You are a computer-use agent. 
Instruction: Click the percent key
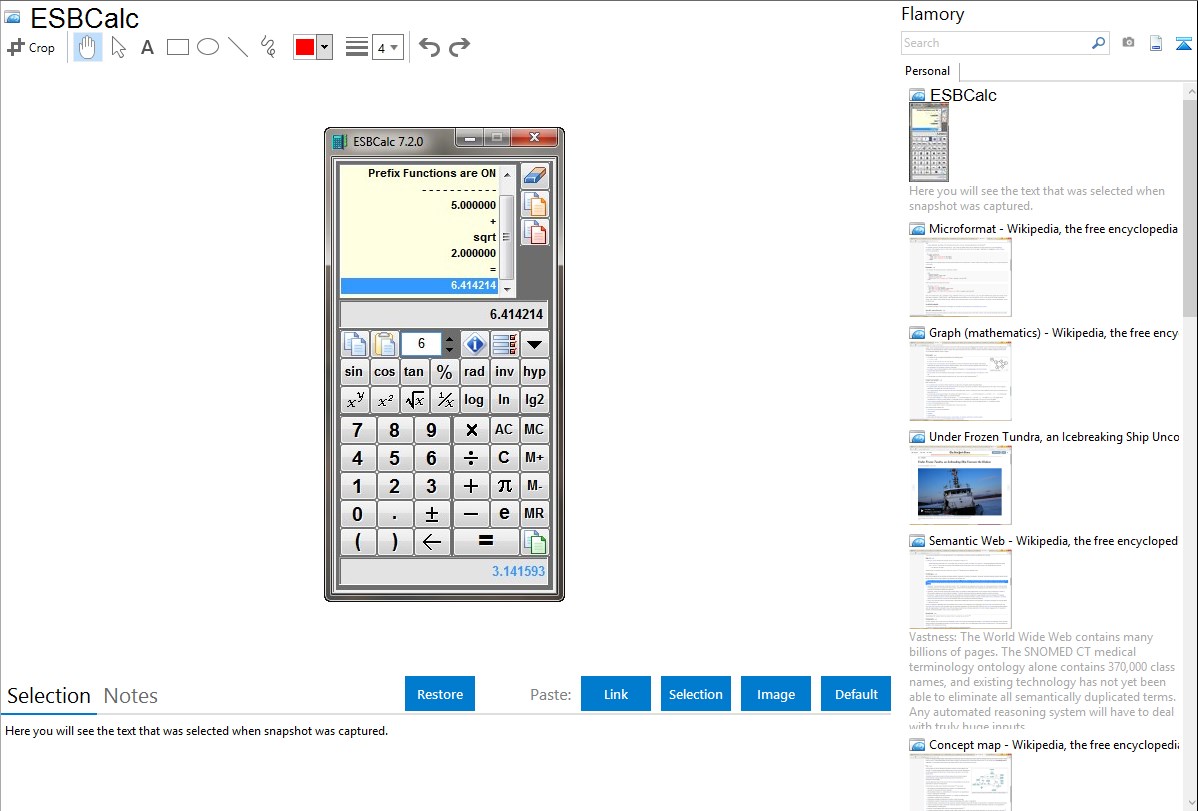[444, 372]
